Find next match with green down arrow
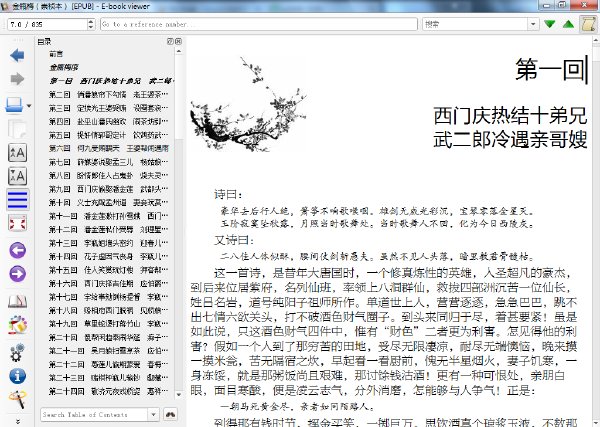600x427 pixels. coord(550,24)
